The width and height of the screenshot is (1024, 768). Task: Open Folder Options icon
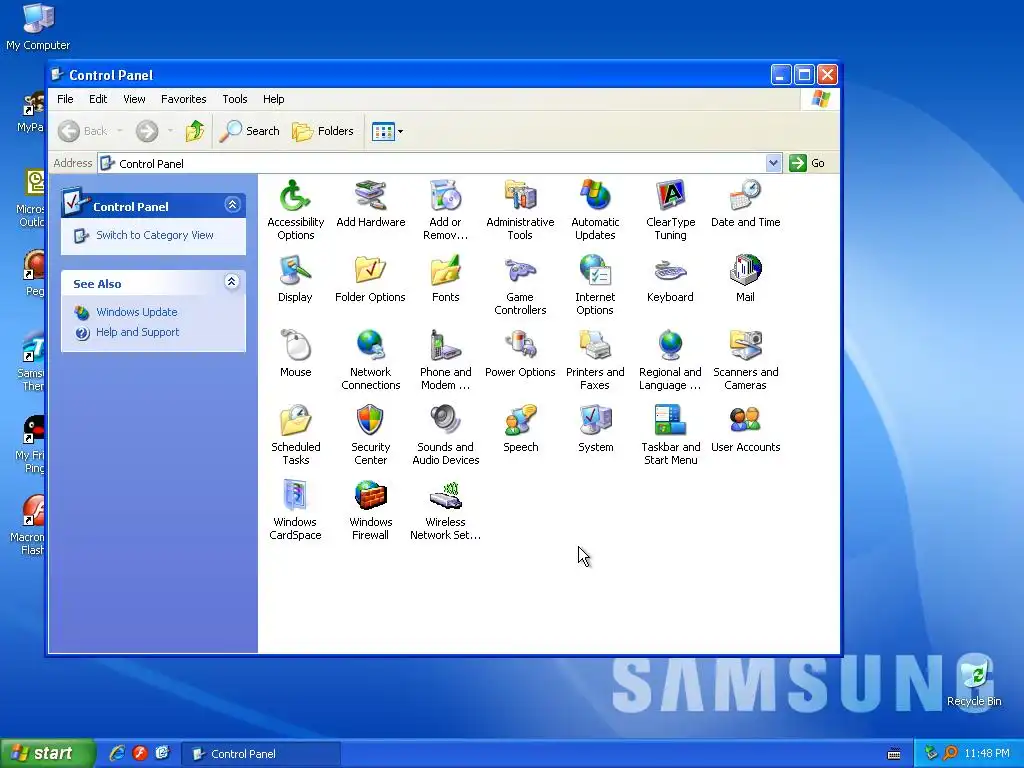click(370, 270)
